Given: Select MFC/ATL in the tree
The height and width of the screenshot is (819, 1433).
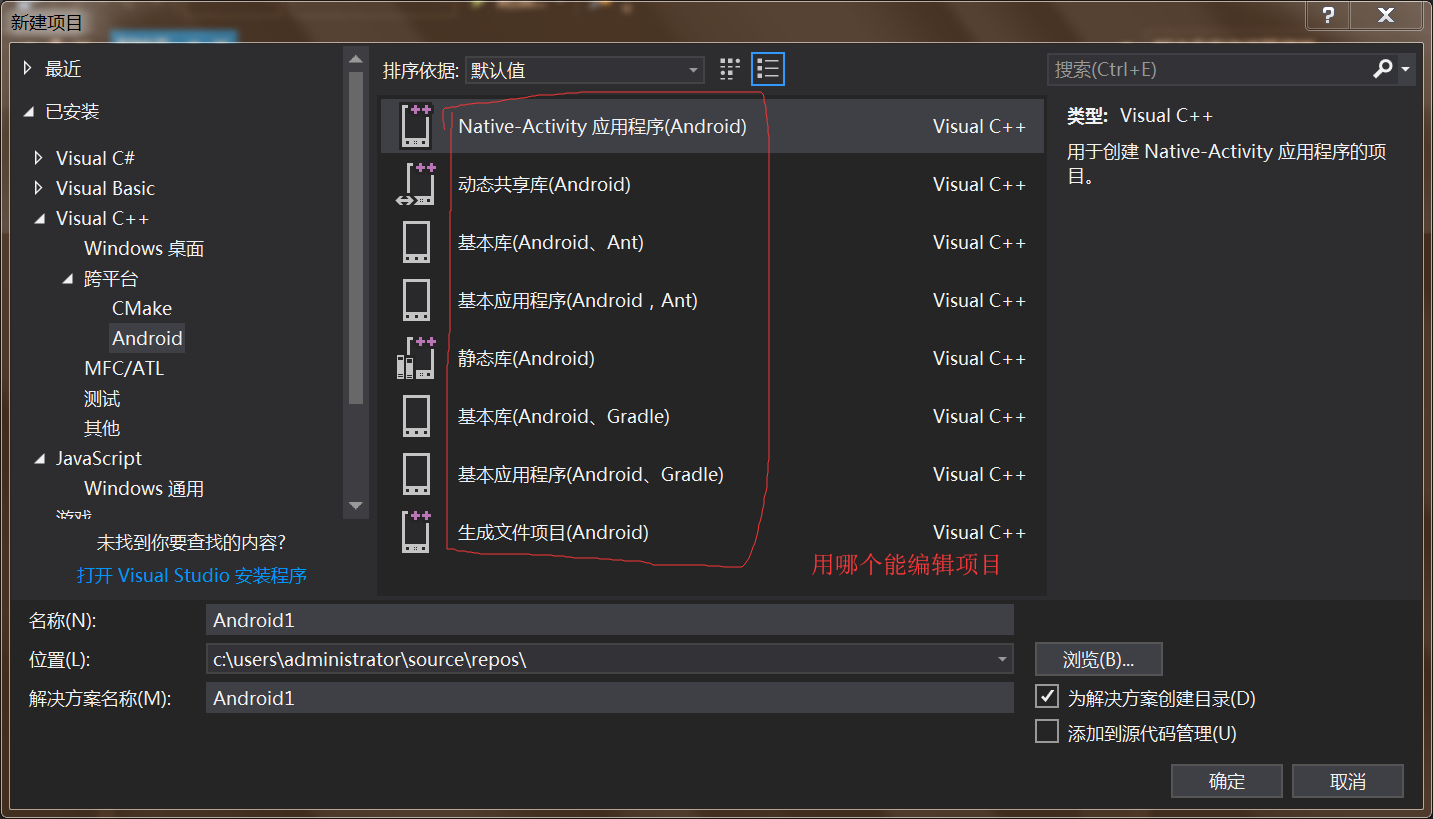Looking at the screenshot, I should [x=124, y=368].
